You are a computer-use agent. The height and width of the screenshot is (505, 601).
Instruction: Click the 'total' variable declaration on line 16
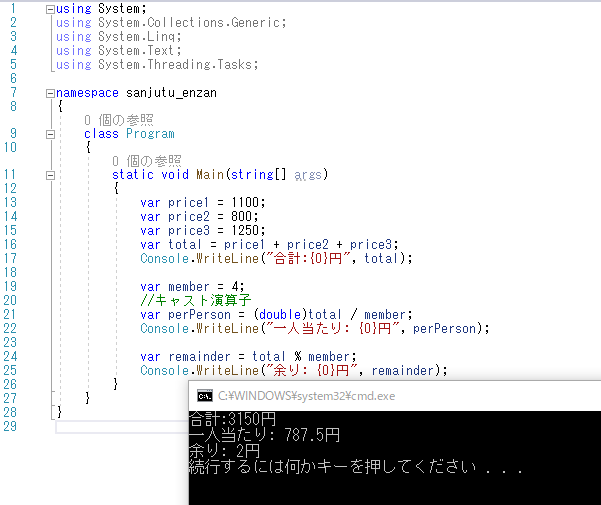185,244
